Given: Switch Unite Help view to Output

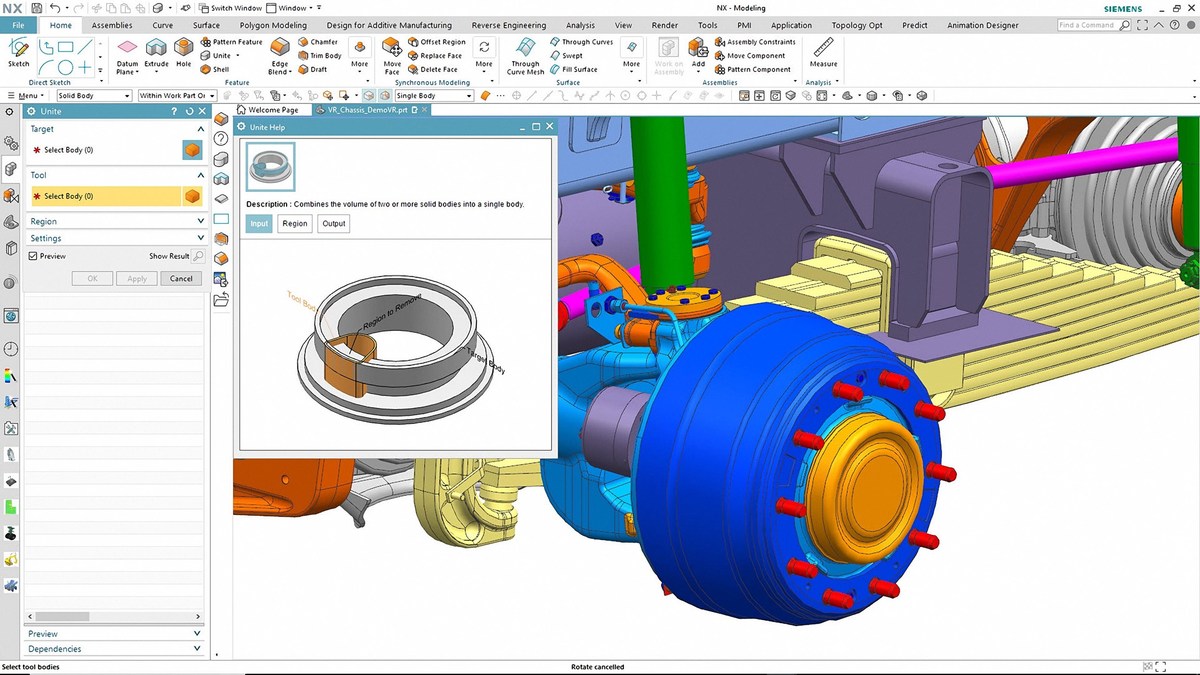Looking at the screenshot, I should (334, 223).
